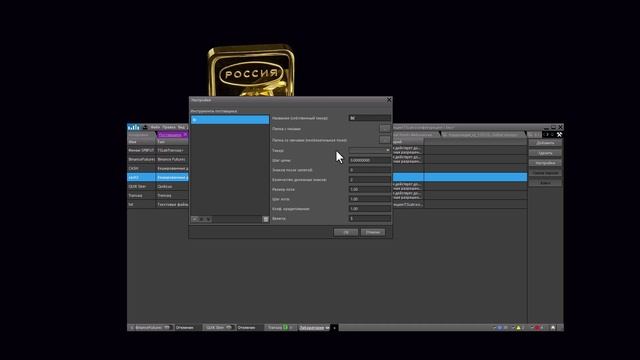640x360 pixels.
Task: Click the tools icon at tab bar end
Action: [x=559, y=135]
